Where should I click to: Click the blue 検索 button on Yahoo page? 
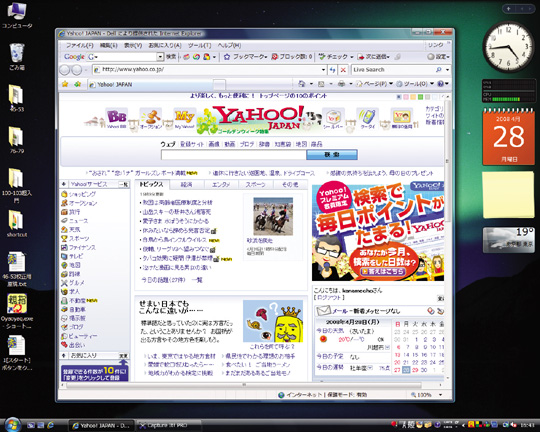tap(332, 155)
